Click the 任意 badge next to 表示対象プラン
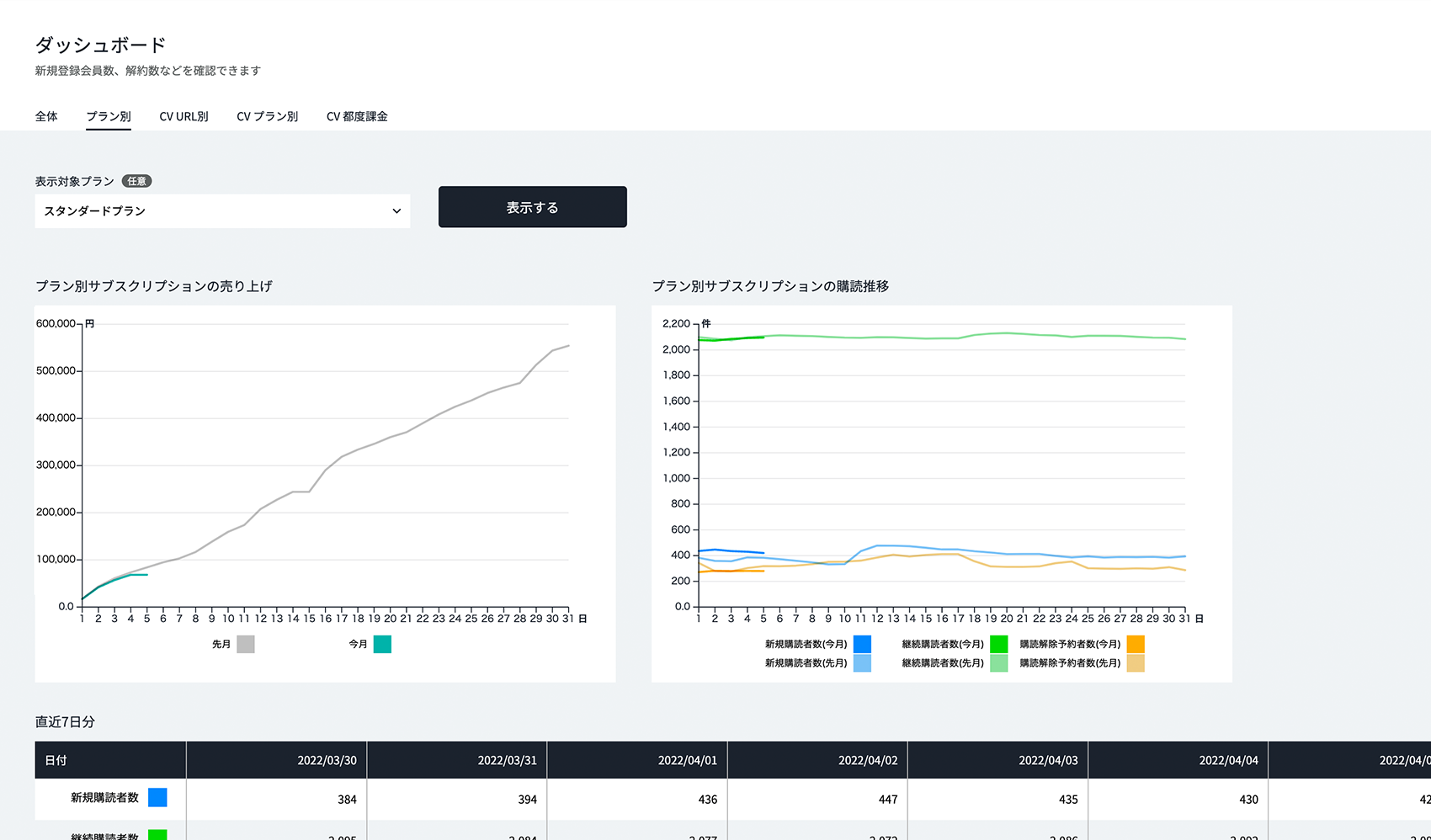 [137, 181]
